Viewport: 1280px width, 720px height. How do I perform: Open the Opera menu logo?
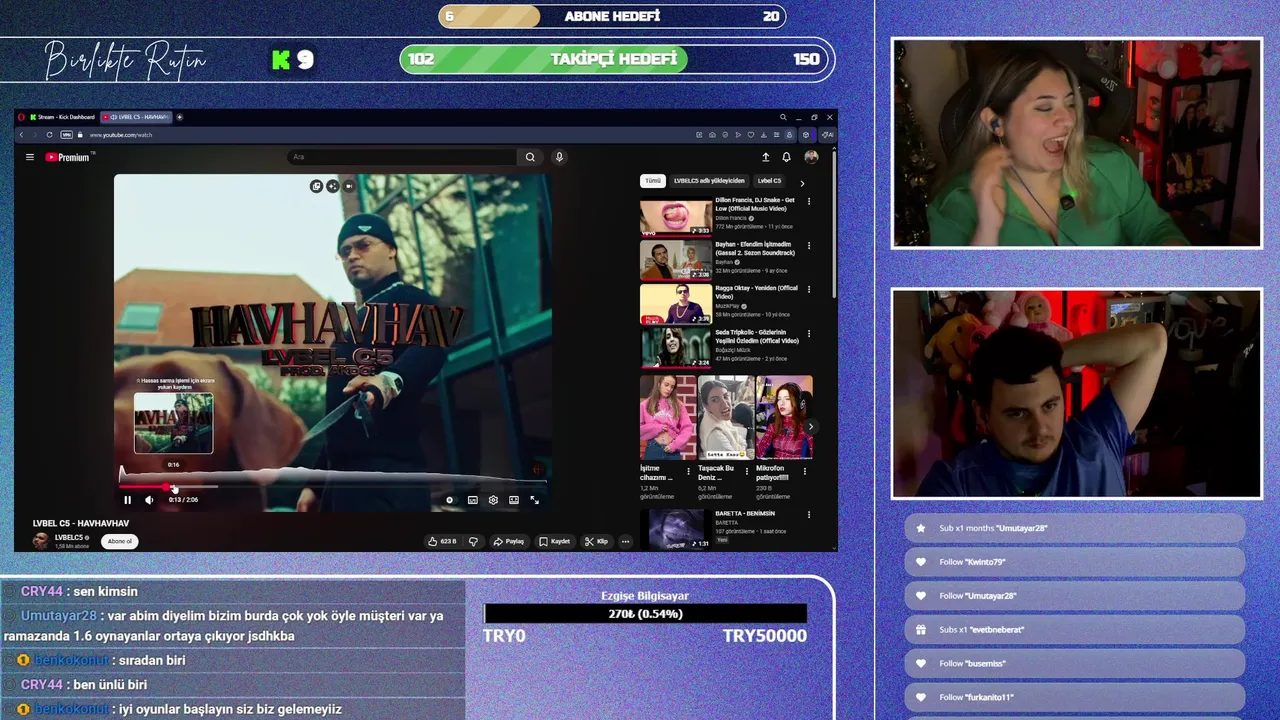[x=20, y=117]
